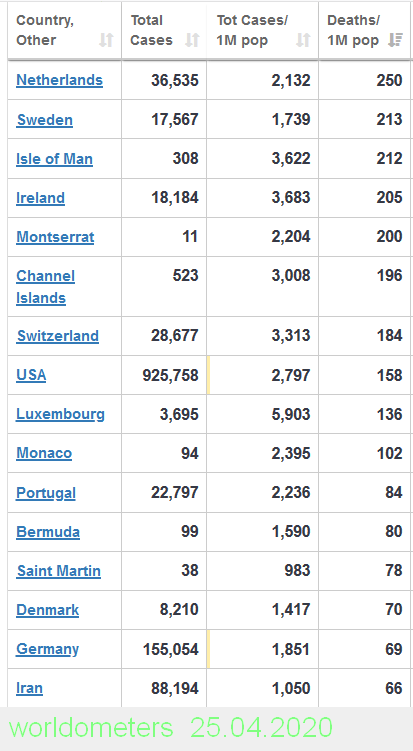Open the Netherlands country link

coord(59,80)
